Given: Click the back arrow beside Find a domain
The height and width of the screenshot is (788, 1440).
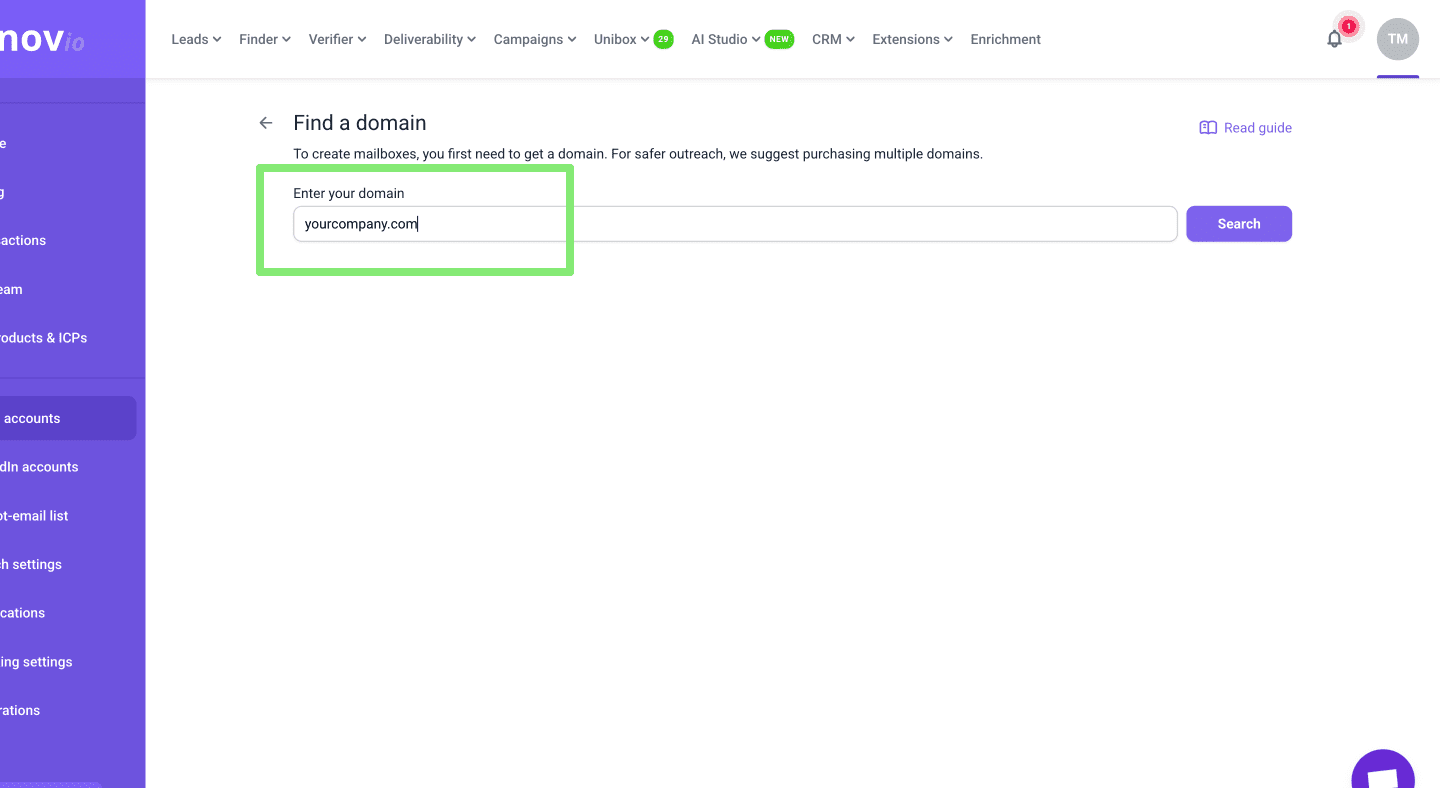Looking at the screenshot, I should tap(266, 123).
